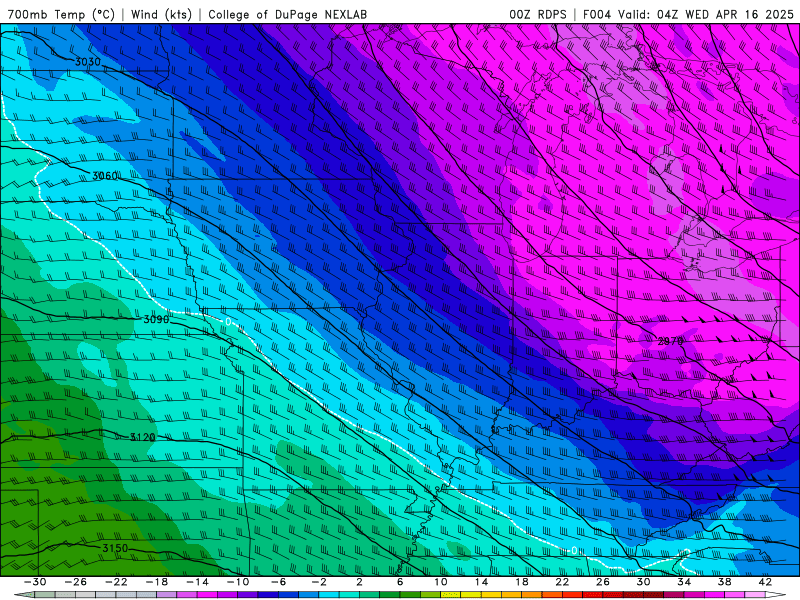
Task: Click the "00Z RDPS" model run label
Action: 537,14
